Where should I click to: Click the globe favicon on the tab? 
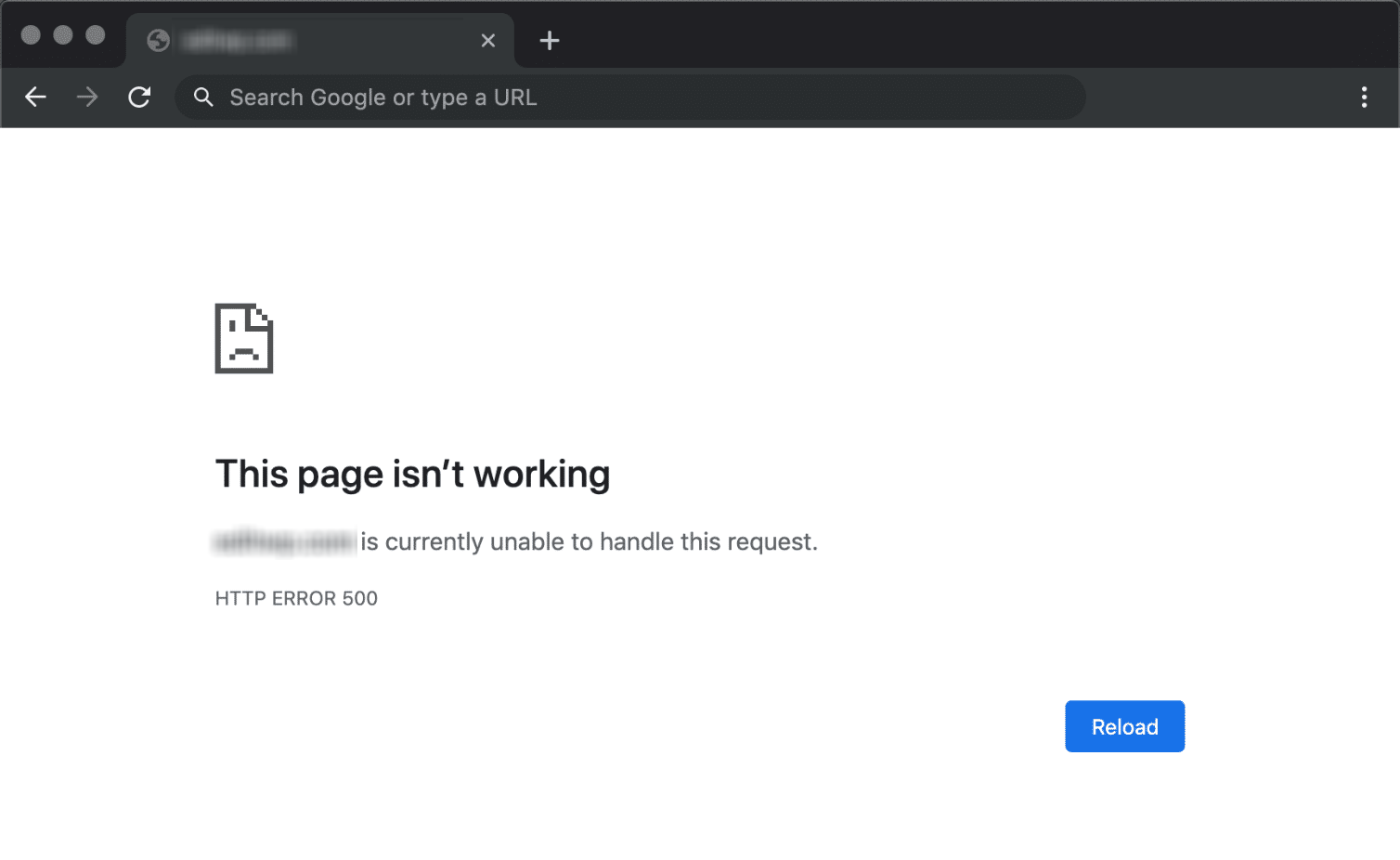pyautogui.click(x=159, y=40)
